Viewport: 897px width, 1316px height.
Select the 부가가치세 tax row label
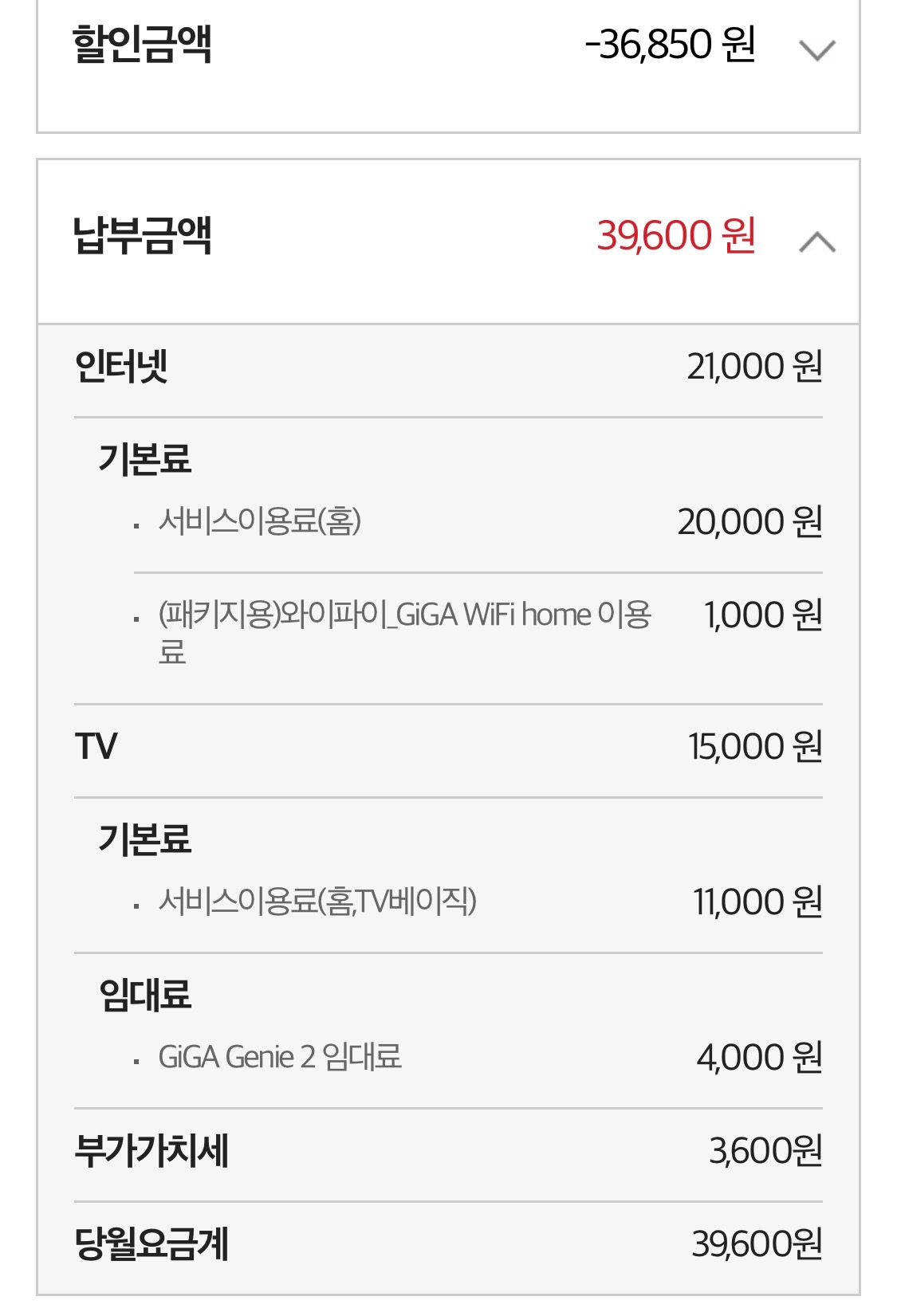(151, 1151)
